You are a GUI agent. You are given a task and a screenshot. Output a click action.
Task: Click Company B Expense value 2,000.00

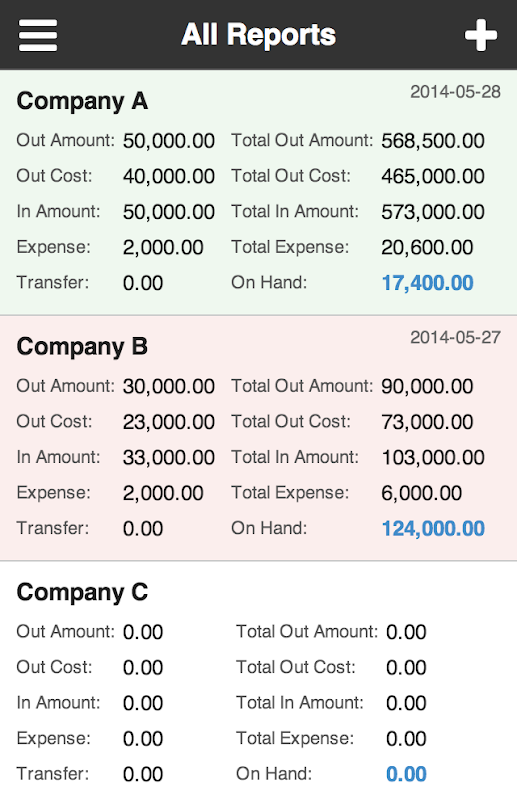pyautogui.click(x=163, y=493)
